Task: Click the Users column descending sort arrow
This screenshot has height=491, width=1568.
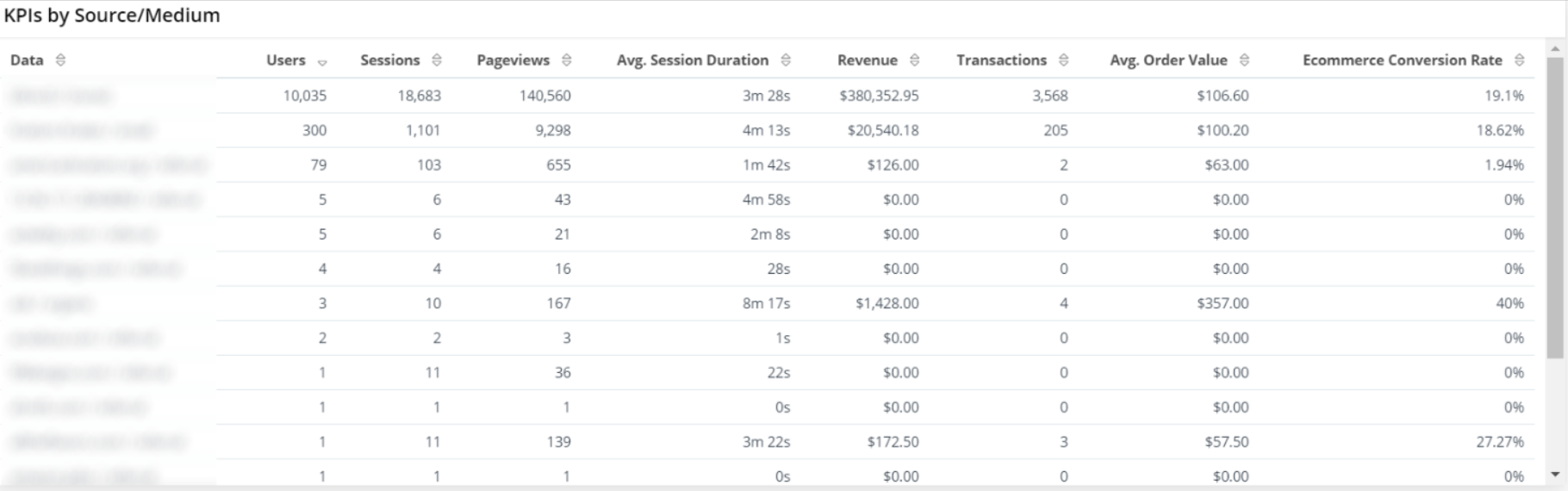Action: (322, 62)
